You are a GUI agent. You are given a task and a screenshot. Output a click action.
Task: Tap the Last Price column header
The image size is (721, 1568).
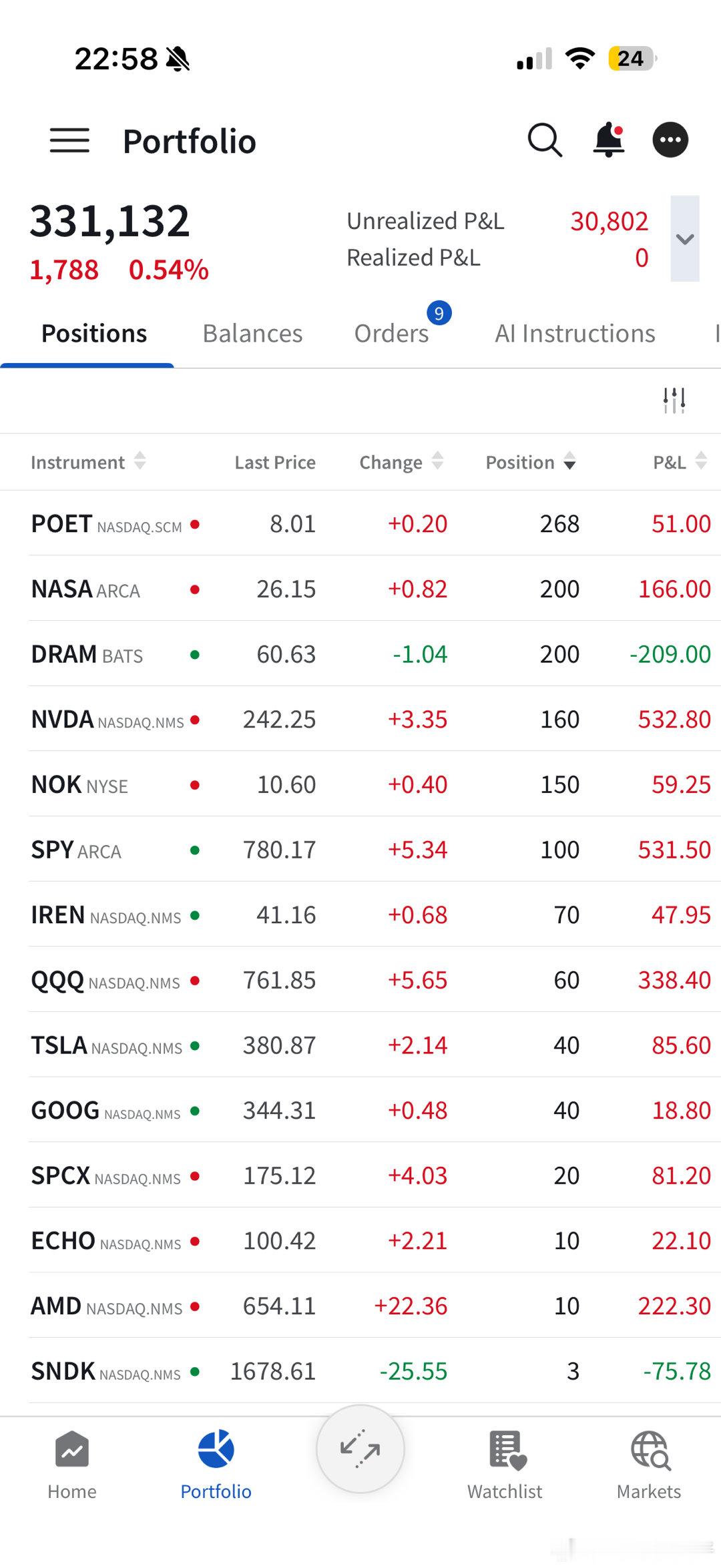coord(275,462)
